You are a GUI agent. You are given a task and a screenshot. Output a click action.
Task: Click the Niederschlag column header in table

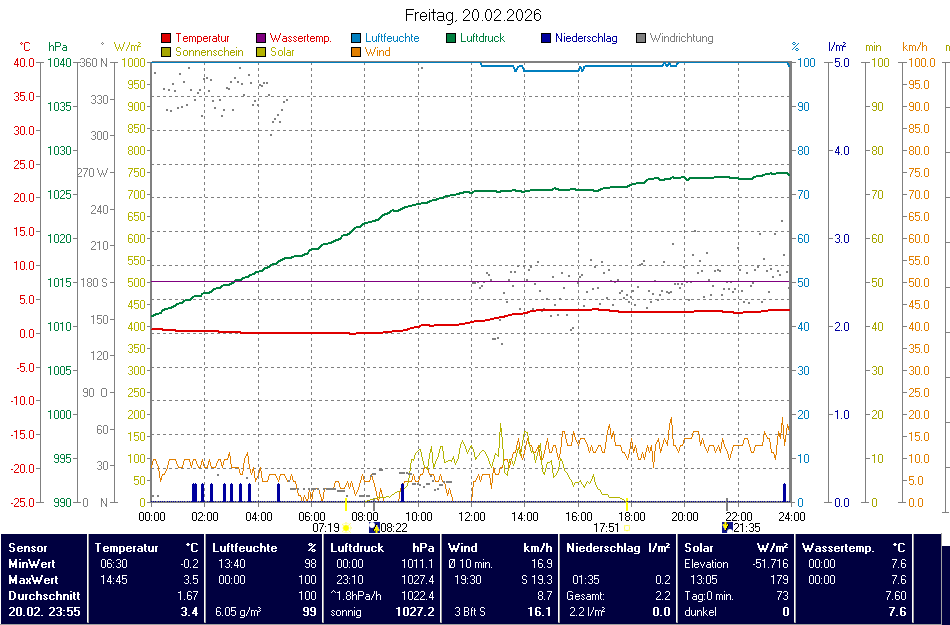(x=603, y=548)
